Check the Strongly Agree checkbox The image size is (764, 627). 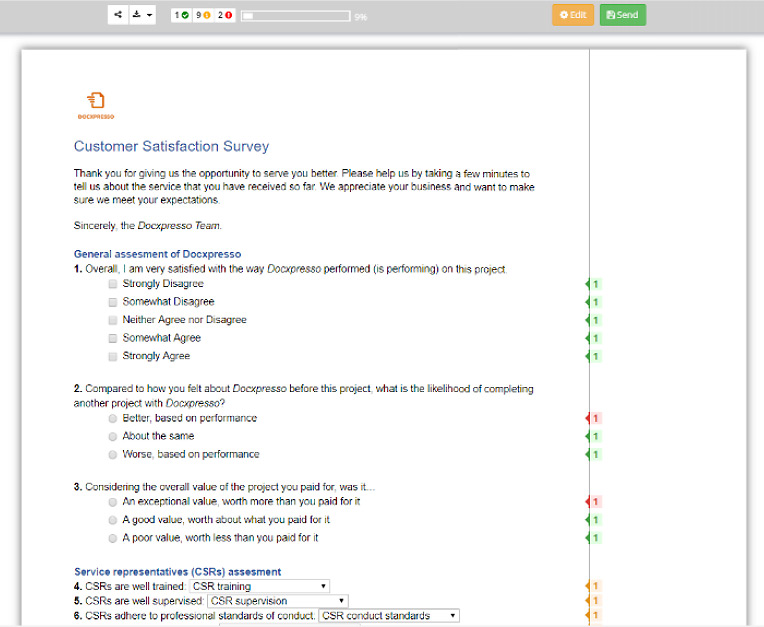(113, 356)
